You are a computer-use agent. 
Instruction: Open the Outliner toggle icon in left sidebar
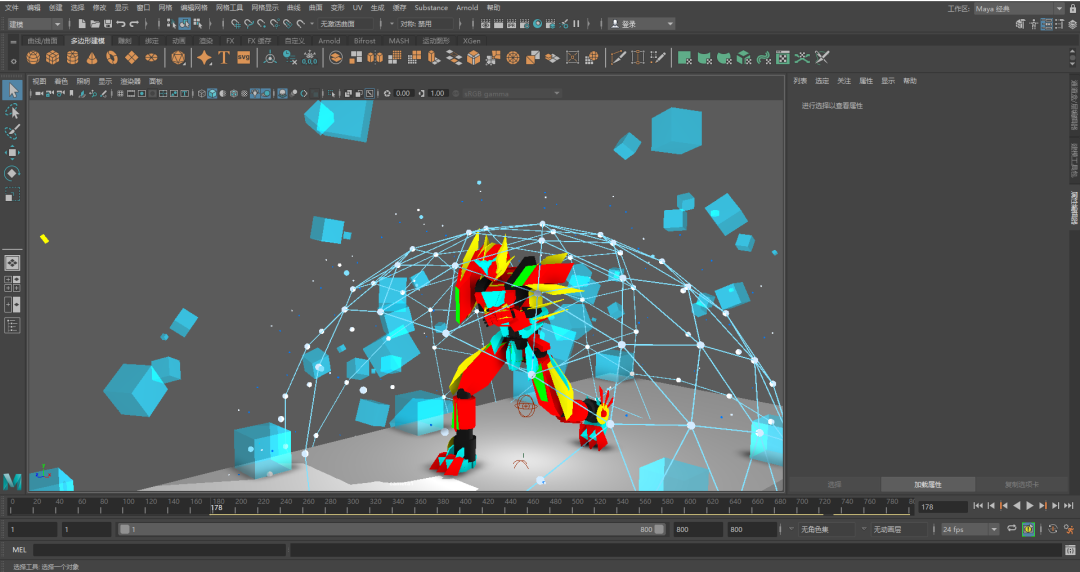pyautogui.click(x=12, y=325)
